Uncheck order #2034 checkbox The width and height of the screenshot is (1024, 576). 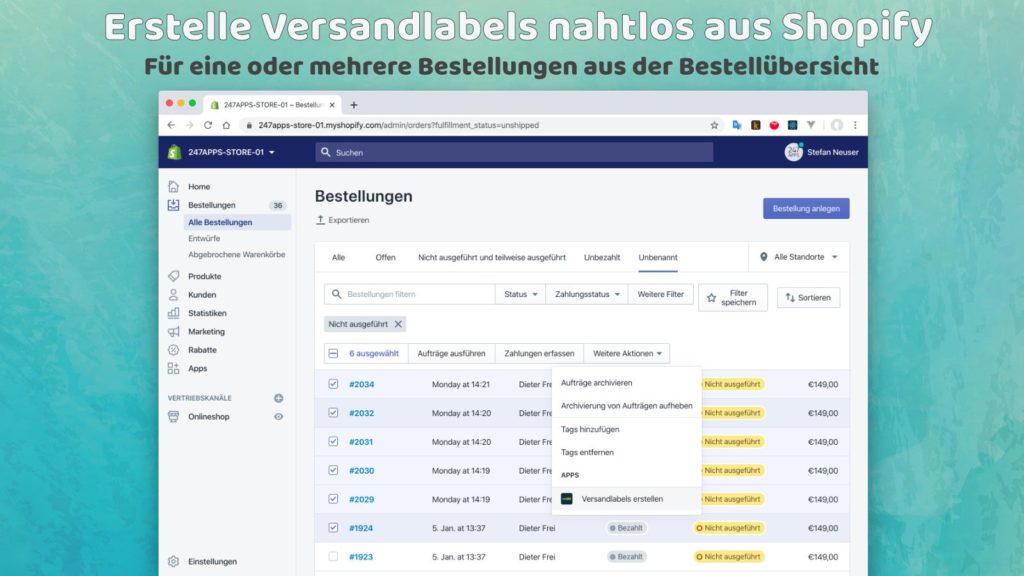pyautogui.click(x=333, y=384)
